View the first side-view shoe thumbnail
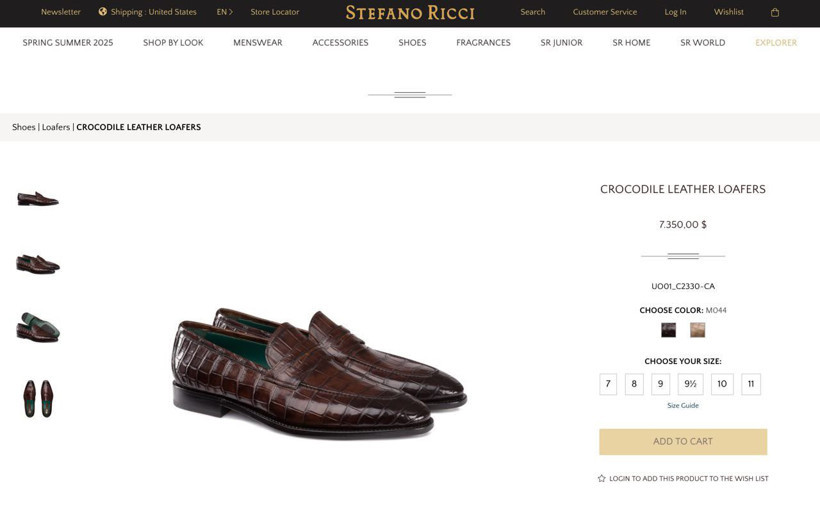Viewport: 820px width, 518px height. [38, 198]
